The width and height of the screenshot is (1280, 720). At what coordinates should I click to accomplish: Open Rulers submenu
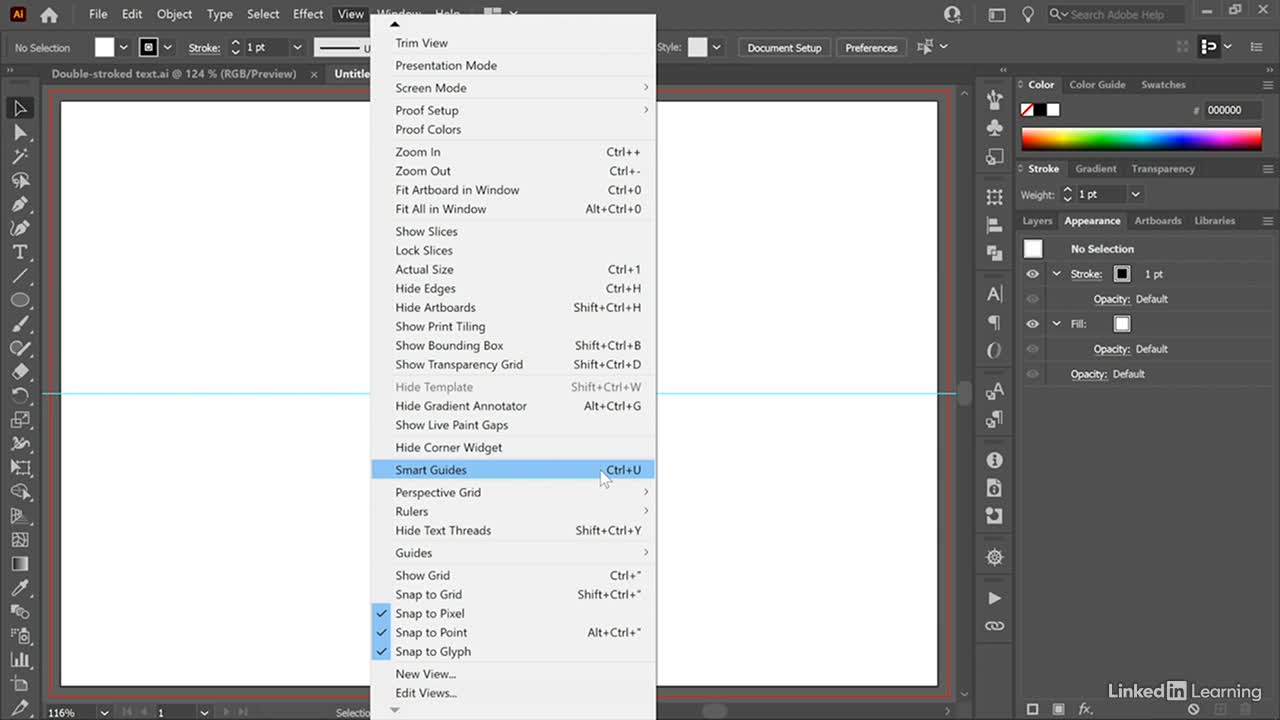513,512
